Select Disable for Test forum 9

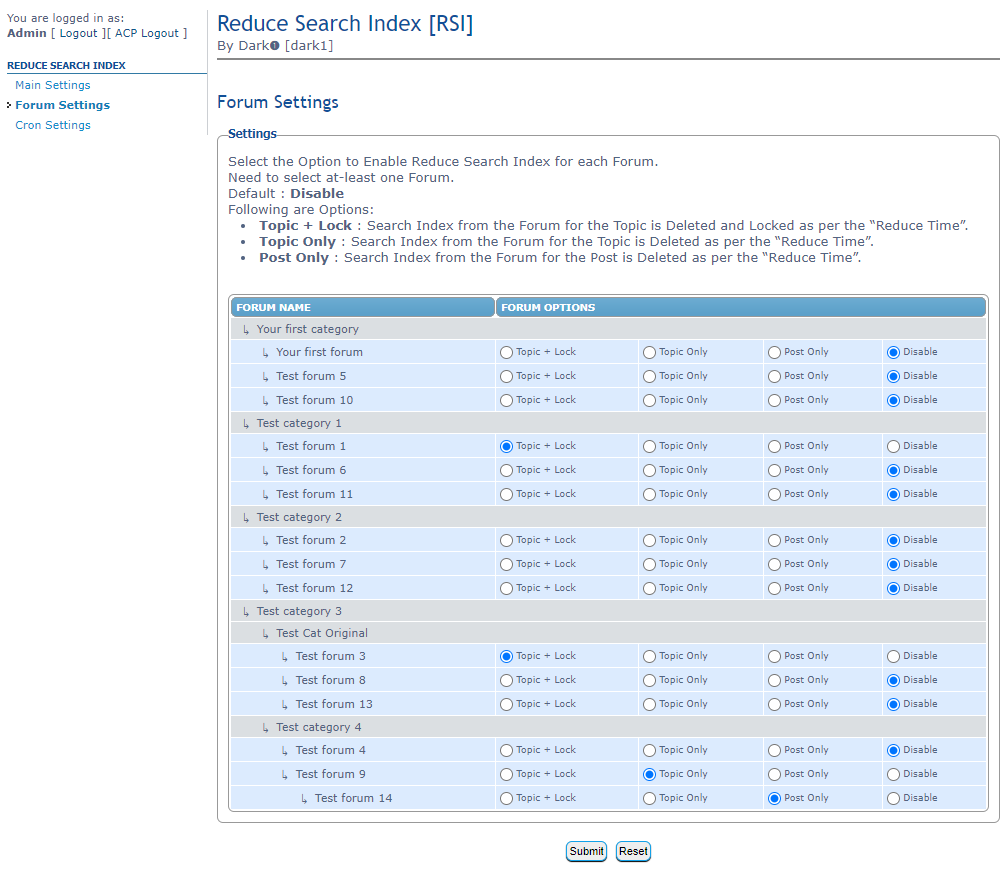click(893, 774)
